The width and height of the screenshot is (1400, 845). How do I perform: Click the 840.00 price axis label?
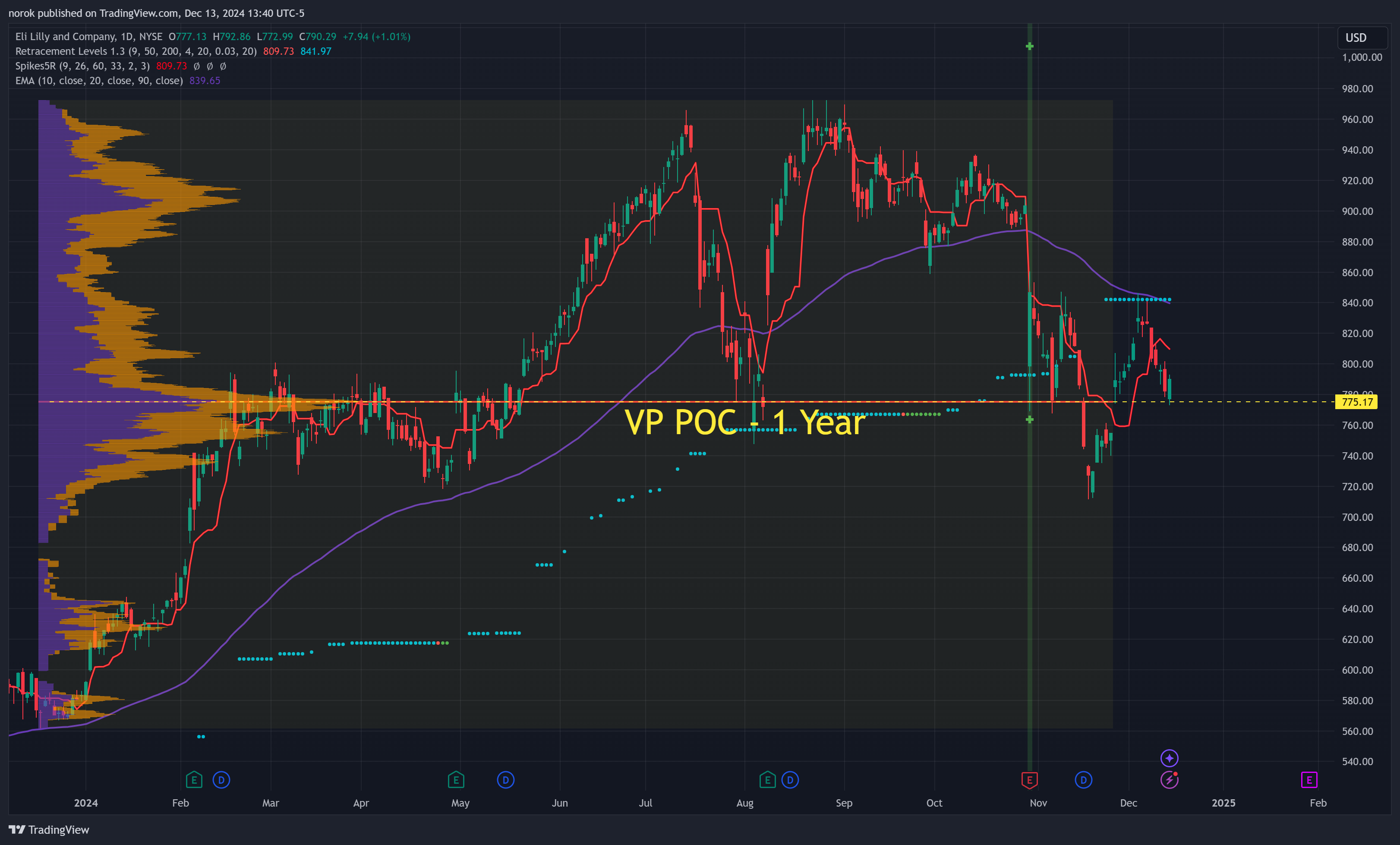click(1357, 303)
